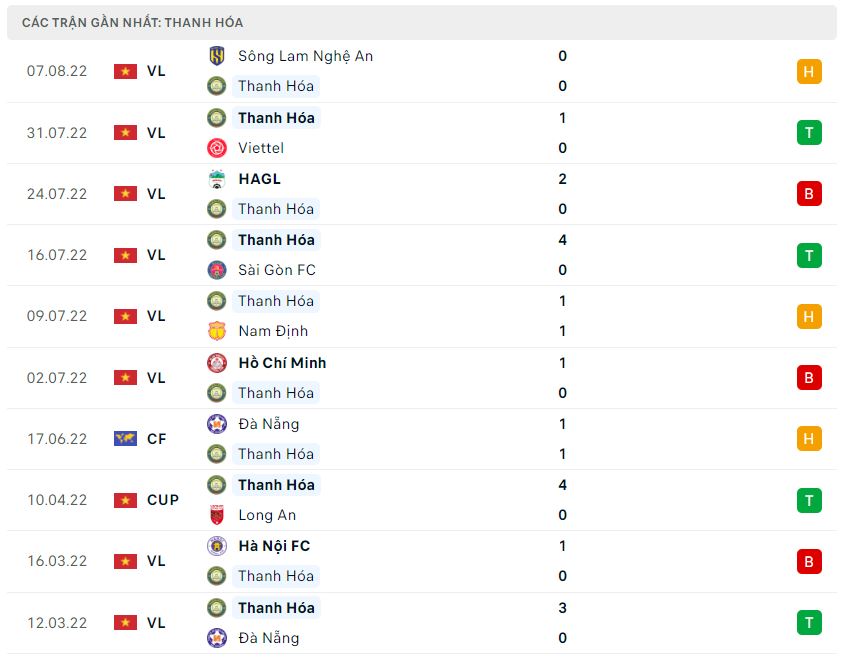Image resolution: width=846 pixels, height=666 pixels.
Task: Click the 'Các trận gần nhất: Thanh Hóa' header
Action: (x=132, y=22)
